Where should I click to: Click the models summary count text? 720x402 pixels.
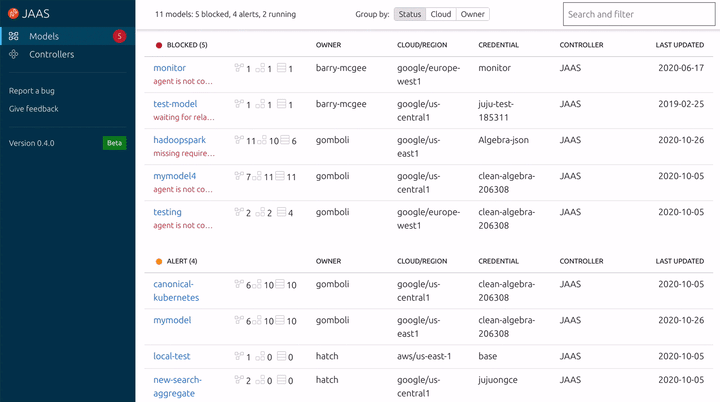pos(225,14)
